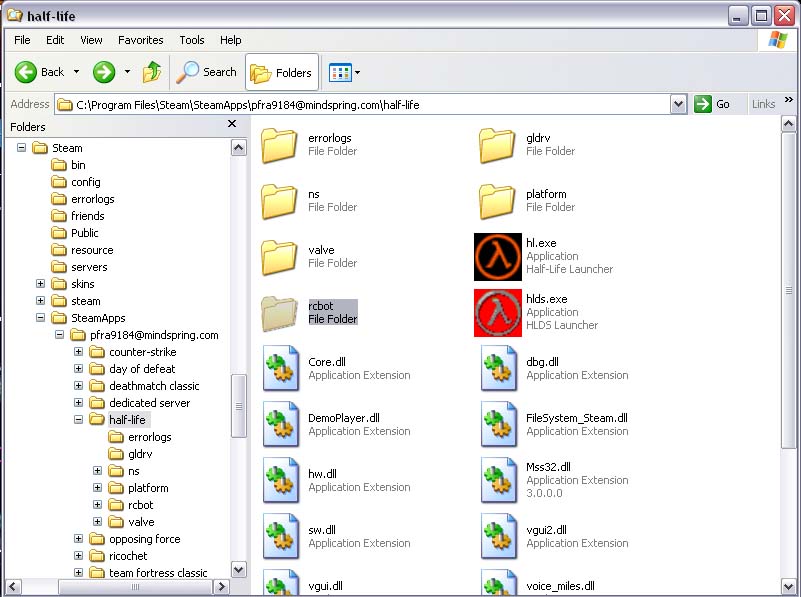The height and width of the screenshot is (597, 801).
Task: Collapse the SteamApps tree node
Action: pos(40,318)
